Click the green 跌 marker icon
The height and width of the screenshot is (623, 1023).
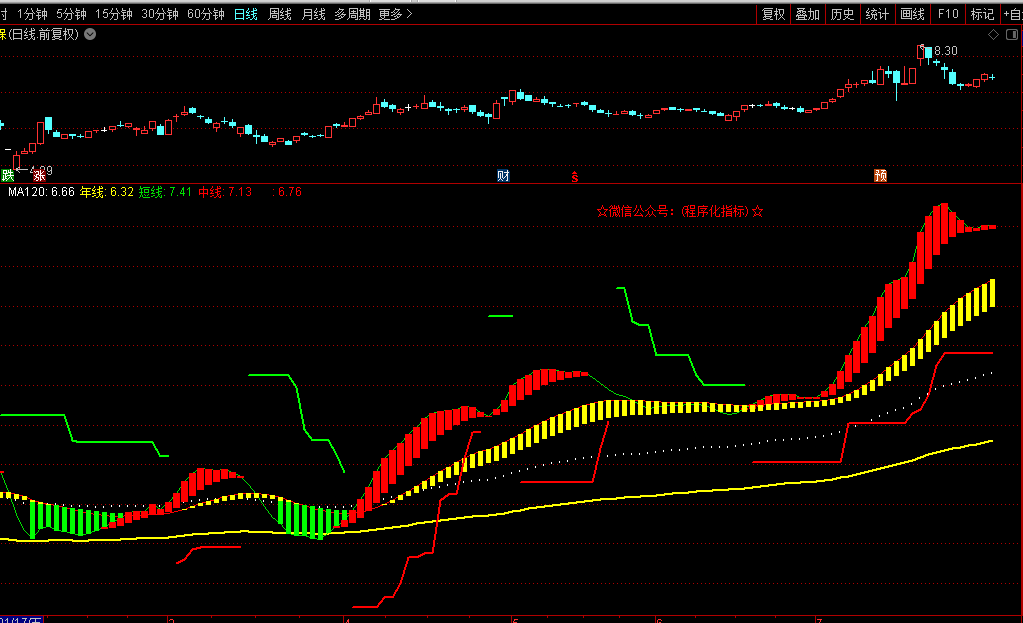[8, 176]
